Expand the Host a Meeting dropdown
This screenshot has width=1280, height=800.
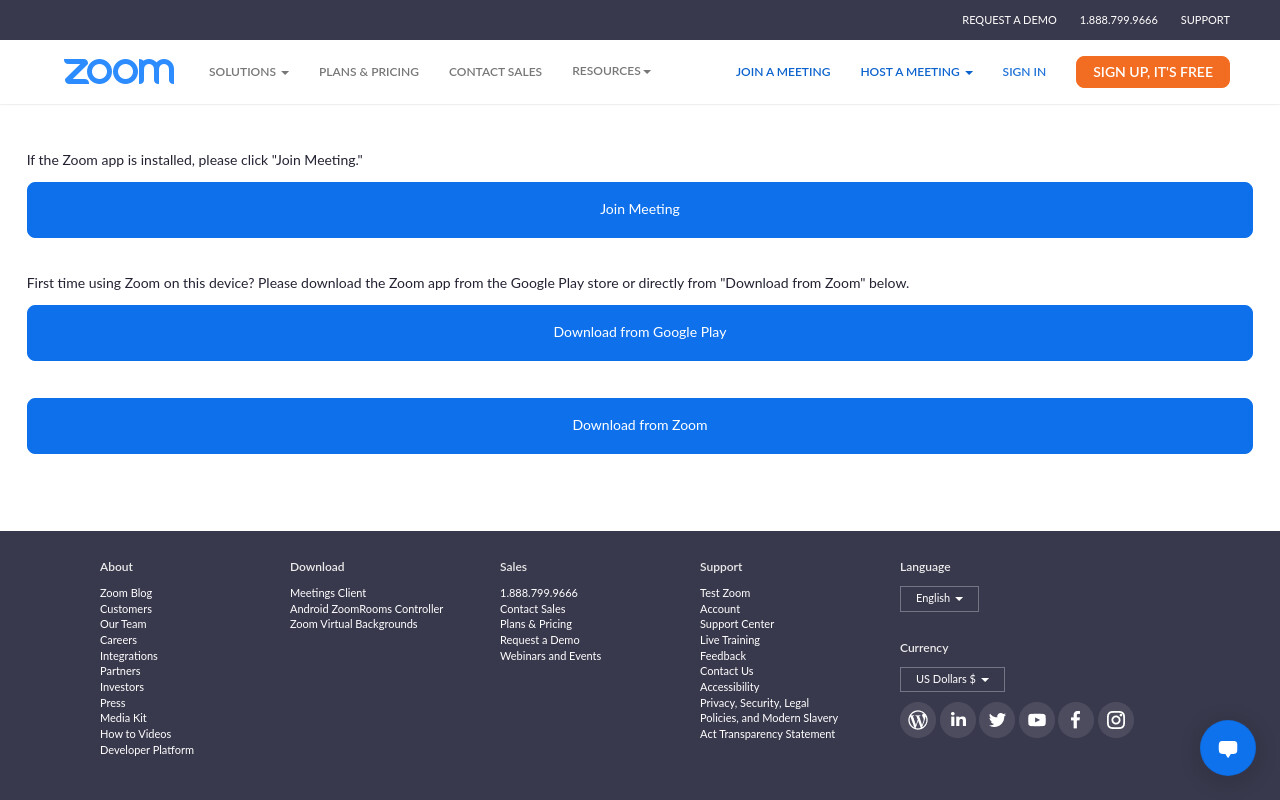click(x=916, y=72)
